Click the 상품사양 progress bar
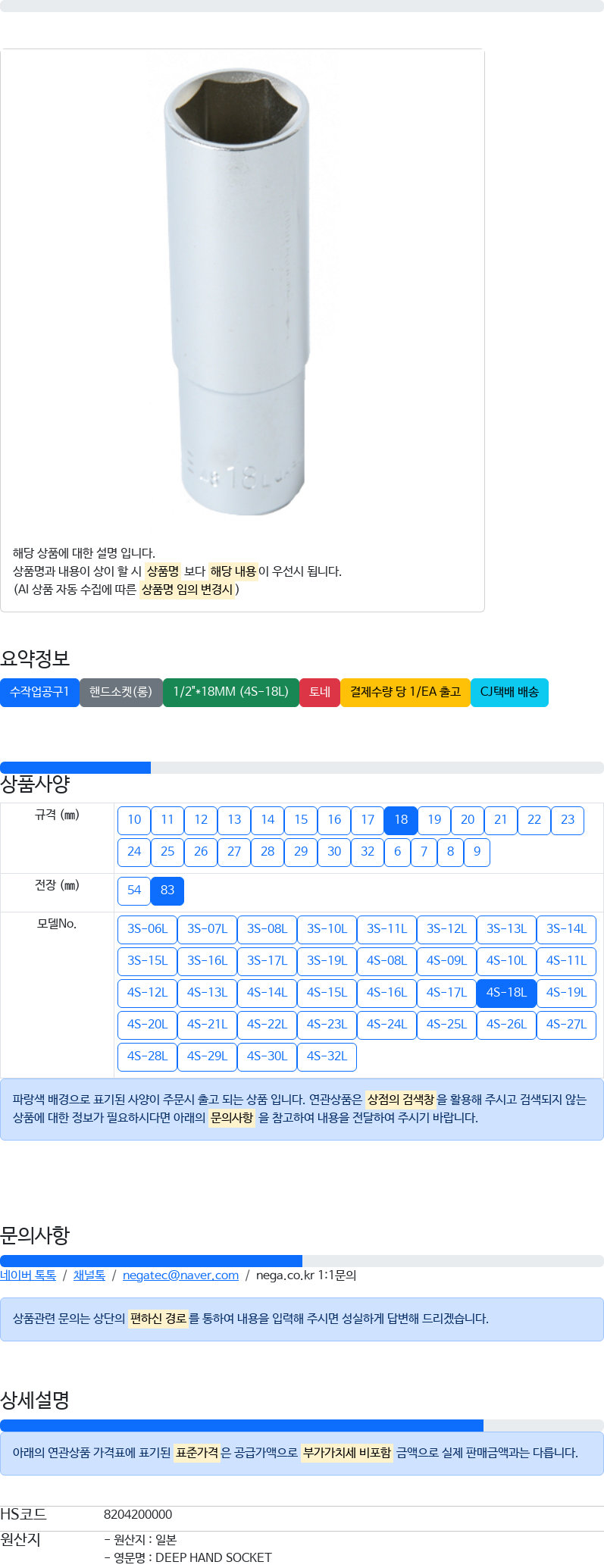 [302, 768]
